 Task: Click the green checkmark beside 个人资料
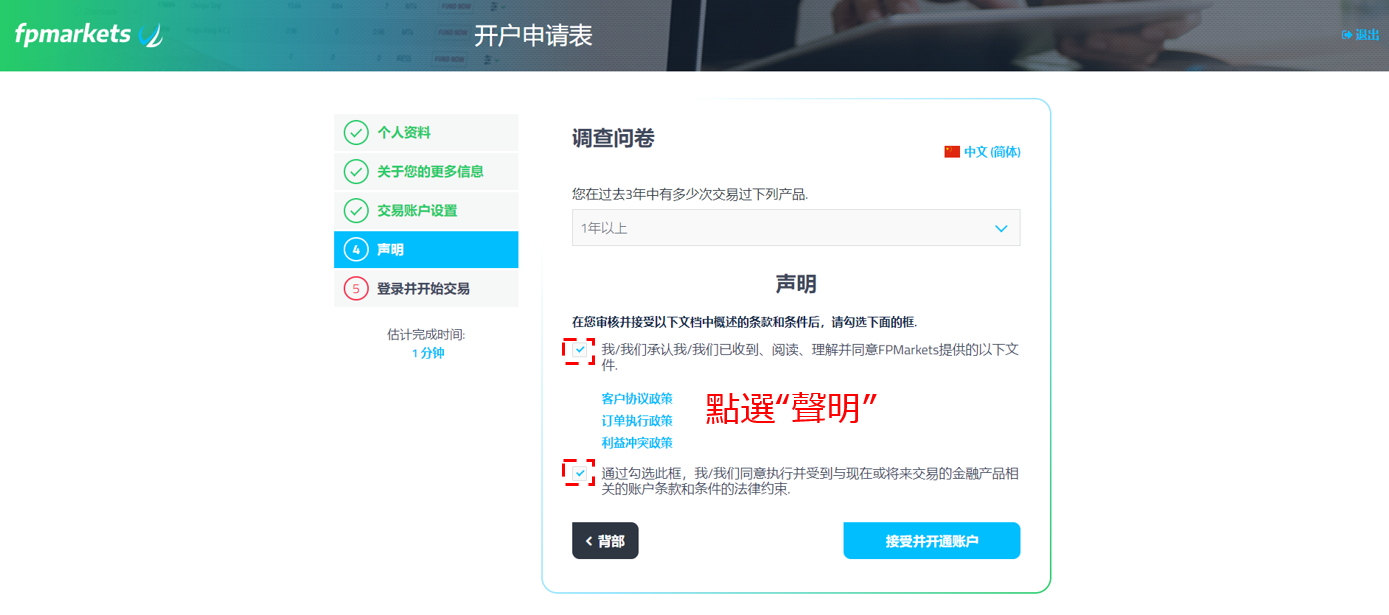point(356,132)
